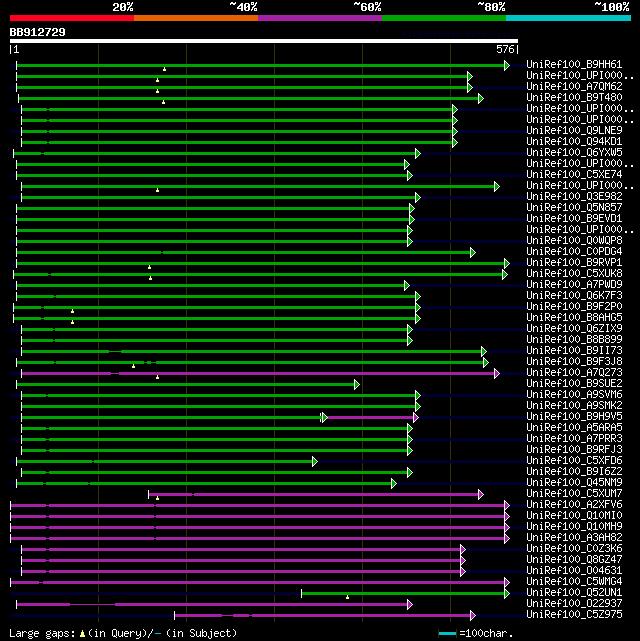Select the yellow gap marker under B8AHG5 bar
640x641 pixels.
click(x=72, y=323)
